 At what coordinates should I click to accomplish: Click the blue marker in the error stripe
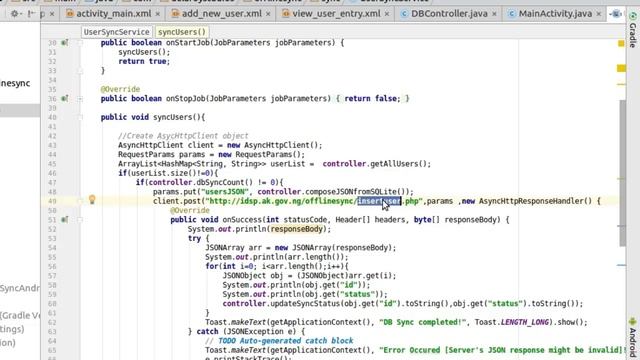[x=621, y=265]
